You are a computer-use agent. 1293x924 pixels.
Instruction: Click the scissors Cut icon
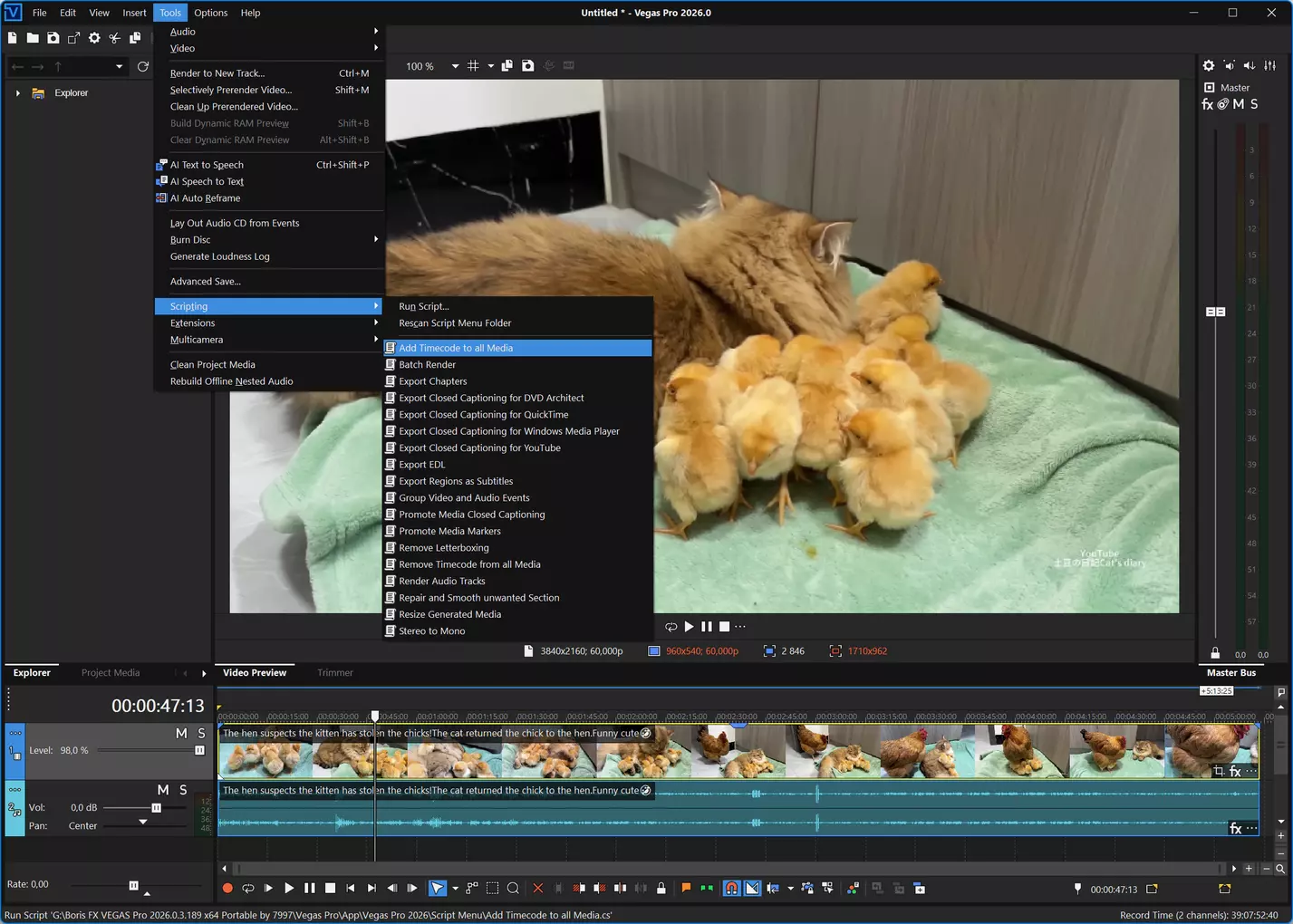[114, 38]
